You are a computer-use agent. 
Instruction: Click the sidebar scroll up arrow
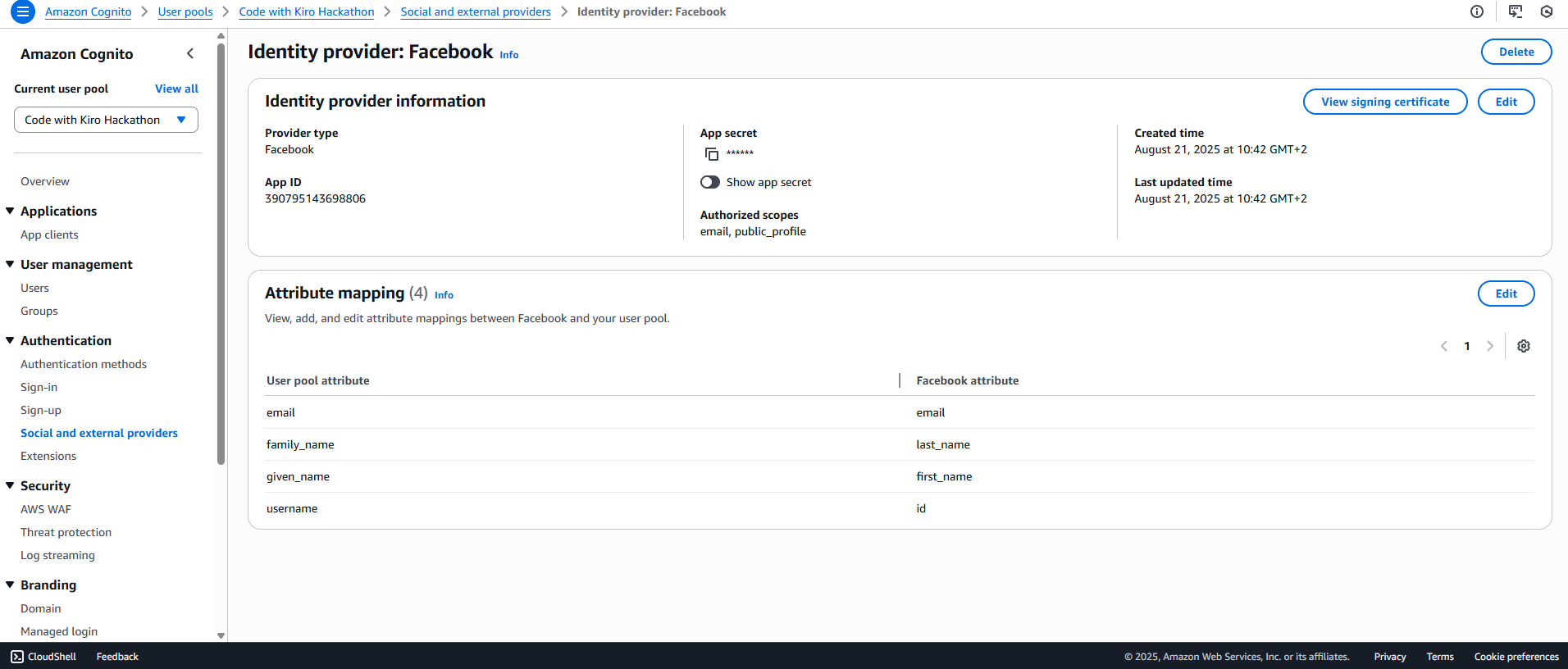click(x=221, y=35)
